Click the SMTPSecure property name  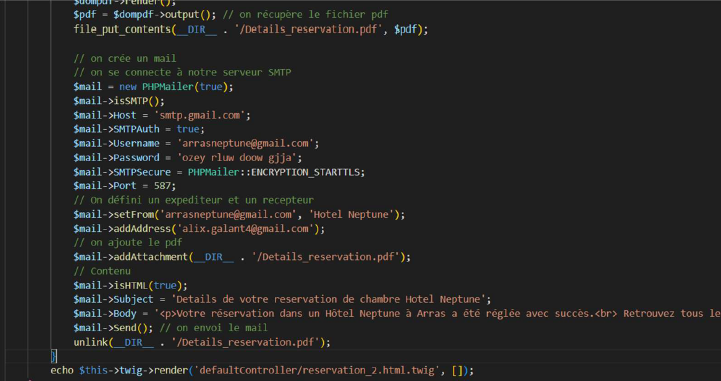142,172
